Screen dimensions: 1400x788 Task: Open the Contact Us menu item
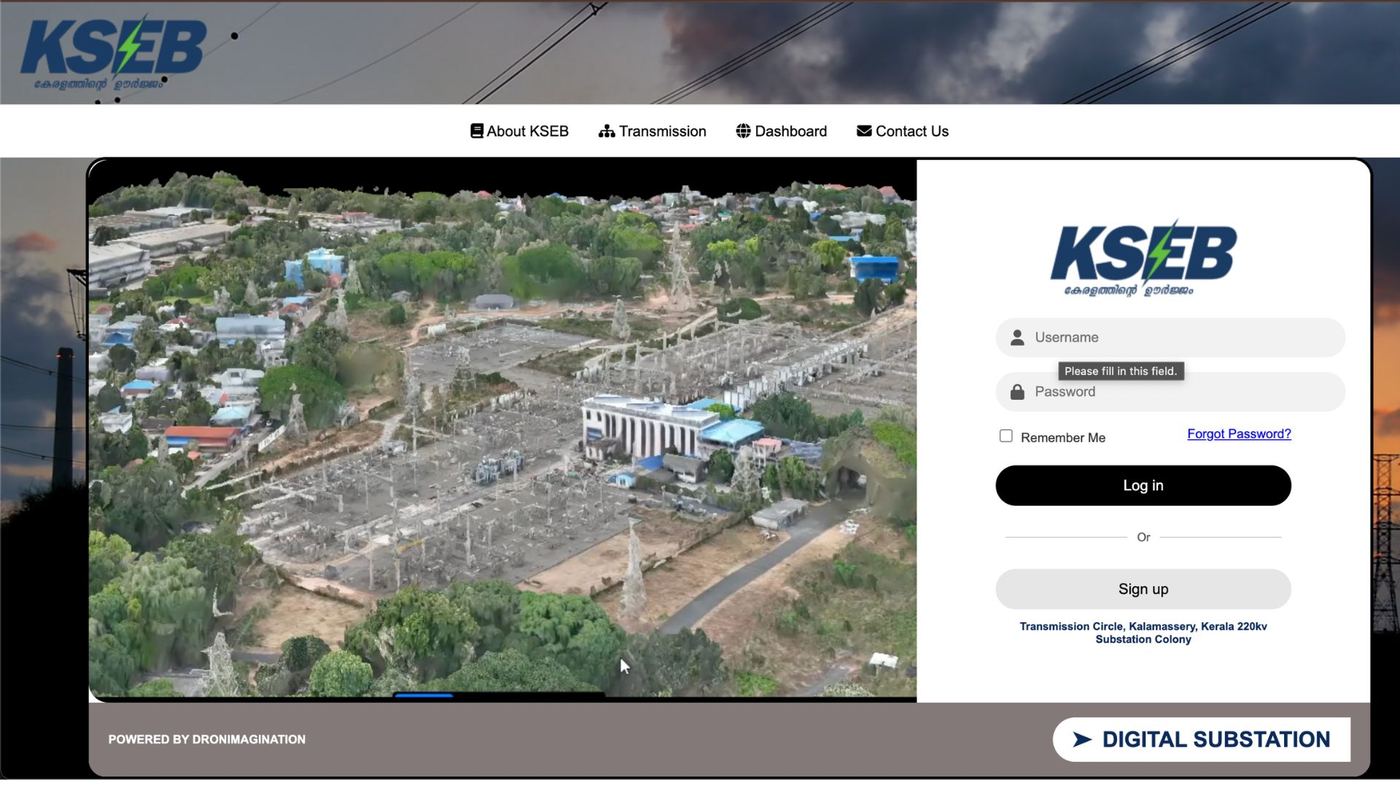pyautogui.click(x=903, y=131)
